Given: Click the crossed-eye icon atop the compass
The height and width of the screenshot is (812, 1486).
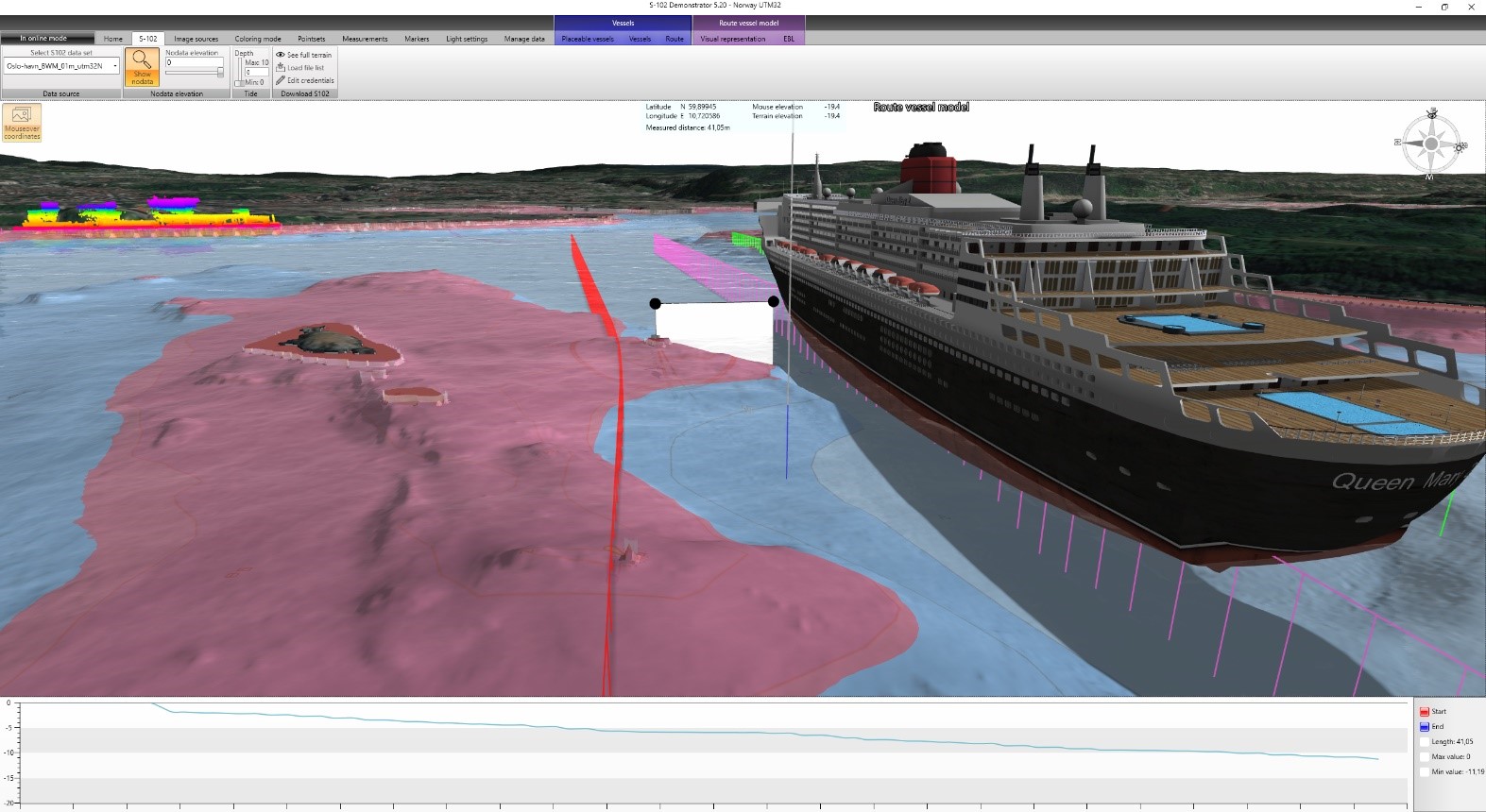Looking at the screenshot, I should coord(1432,113).
